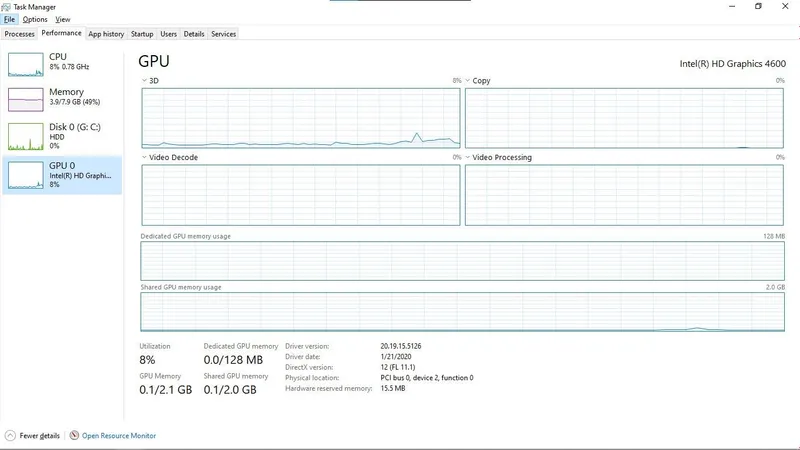Viewport: 800px width, 450px height.
Task: Open Disk 0 (G: C:) performance view
Action: [62, 136]
